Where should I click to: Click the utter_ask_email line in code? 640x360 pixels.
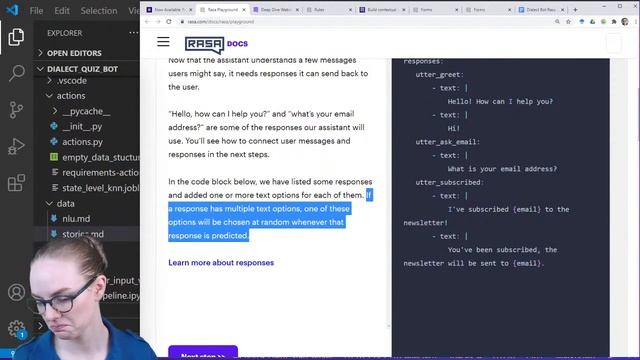click(x=448, y=142)
